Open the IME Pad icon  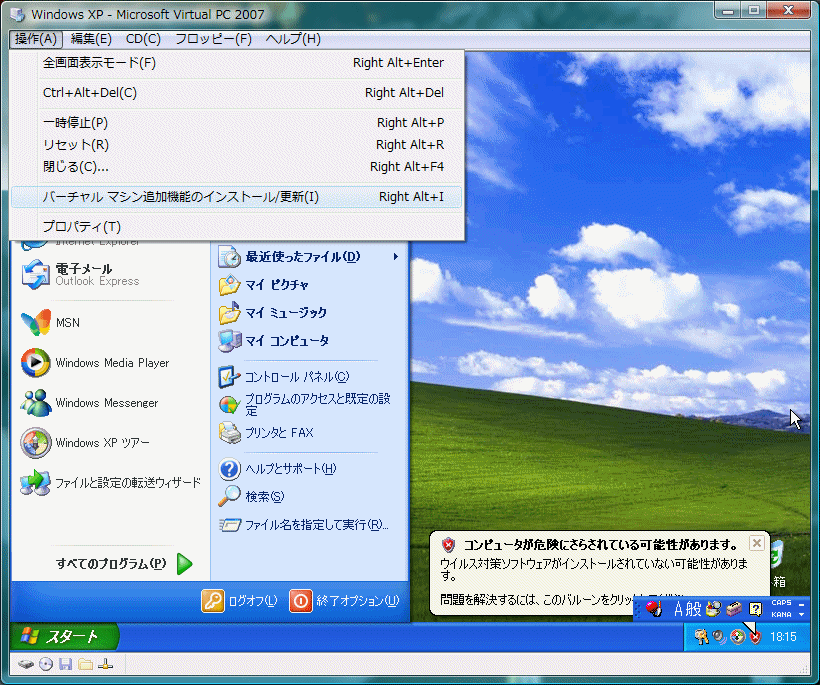714,609
